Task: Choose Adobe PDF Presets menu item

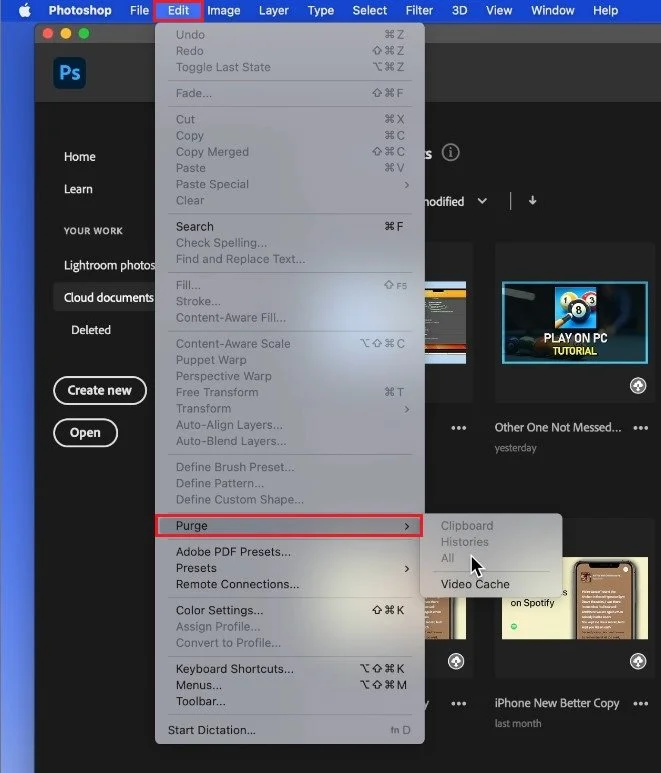Action: 289,552
